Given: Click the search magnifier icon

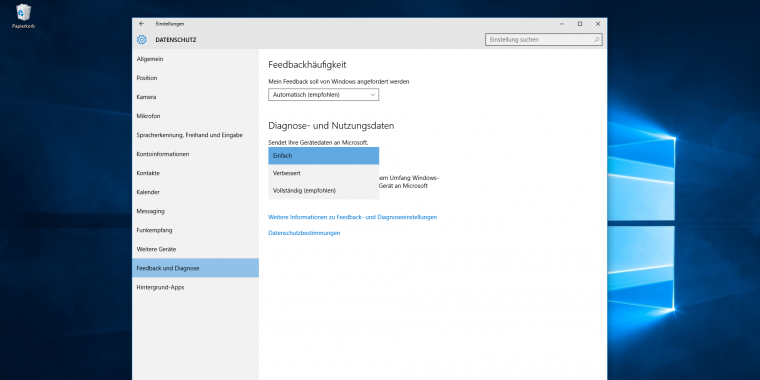Looking at the screenshot, I should click(x=597, y=40).
